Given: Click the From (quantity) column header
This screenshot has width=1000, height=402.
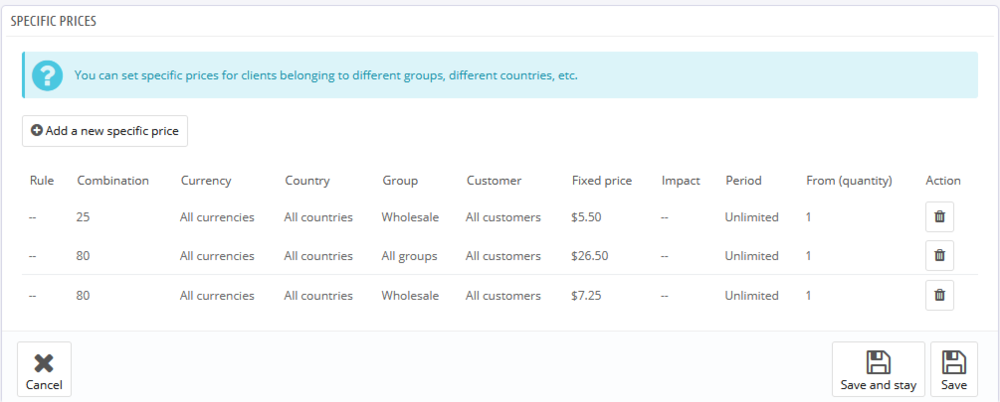Looking at the screenshot, I should pos(849,181).
